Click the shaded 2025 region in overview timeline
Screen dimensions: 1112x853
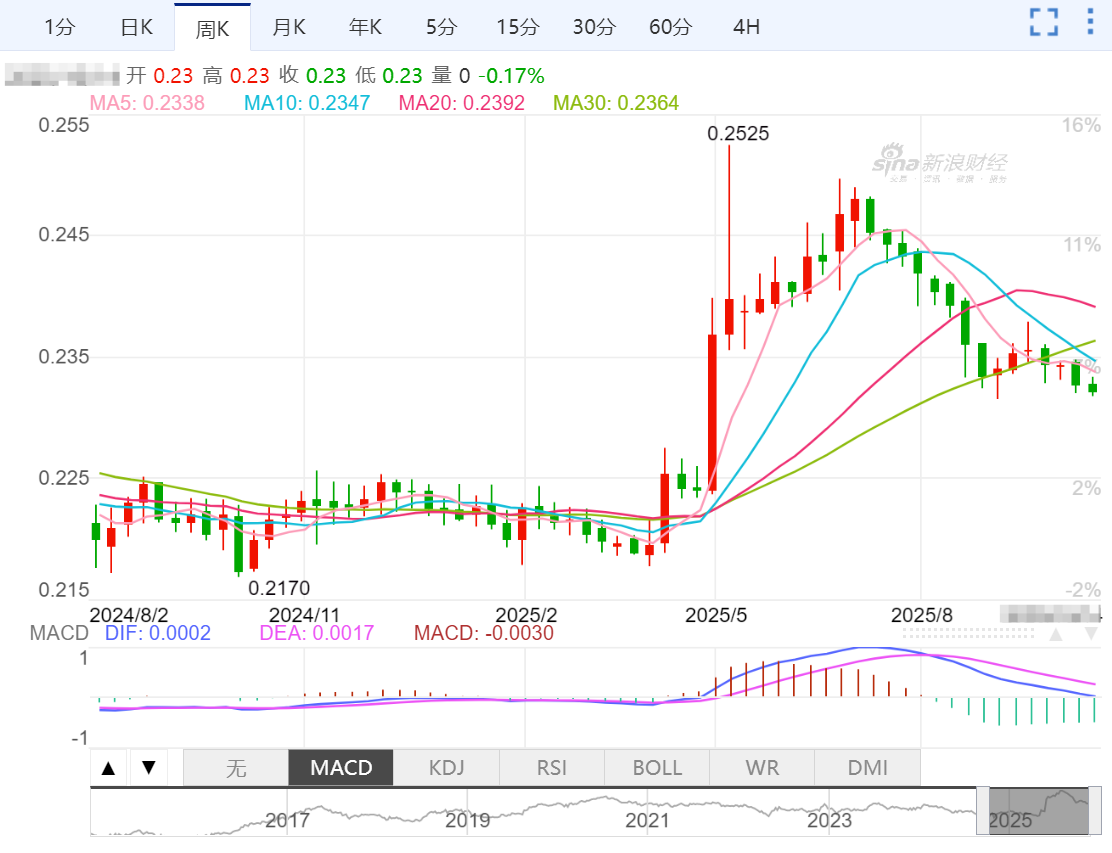pyautogui.click(x=1038, y=810)
